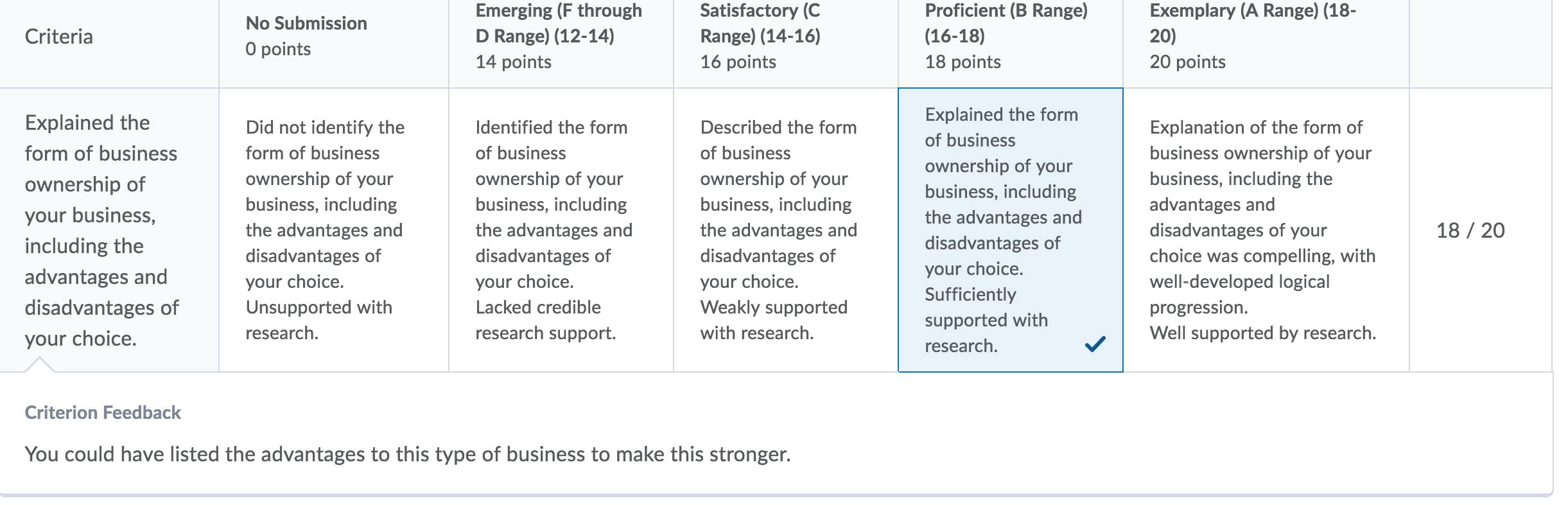Image resolution: width=1568 pixels, height=505 pixels.
Task: Click the 18 / 20 score cell
Action: 1470,231
